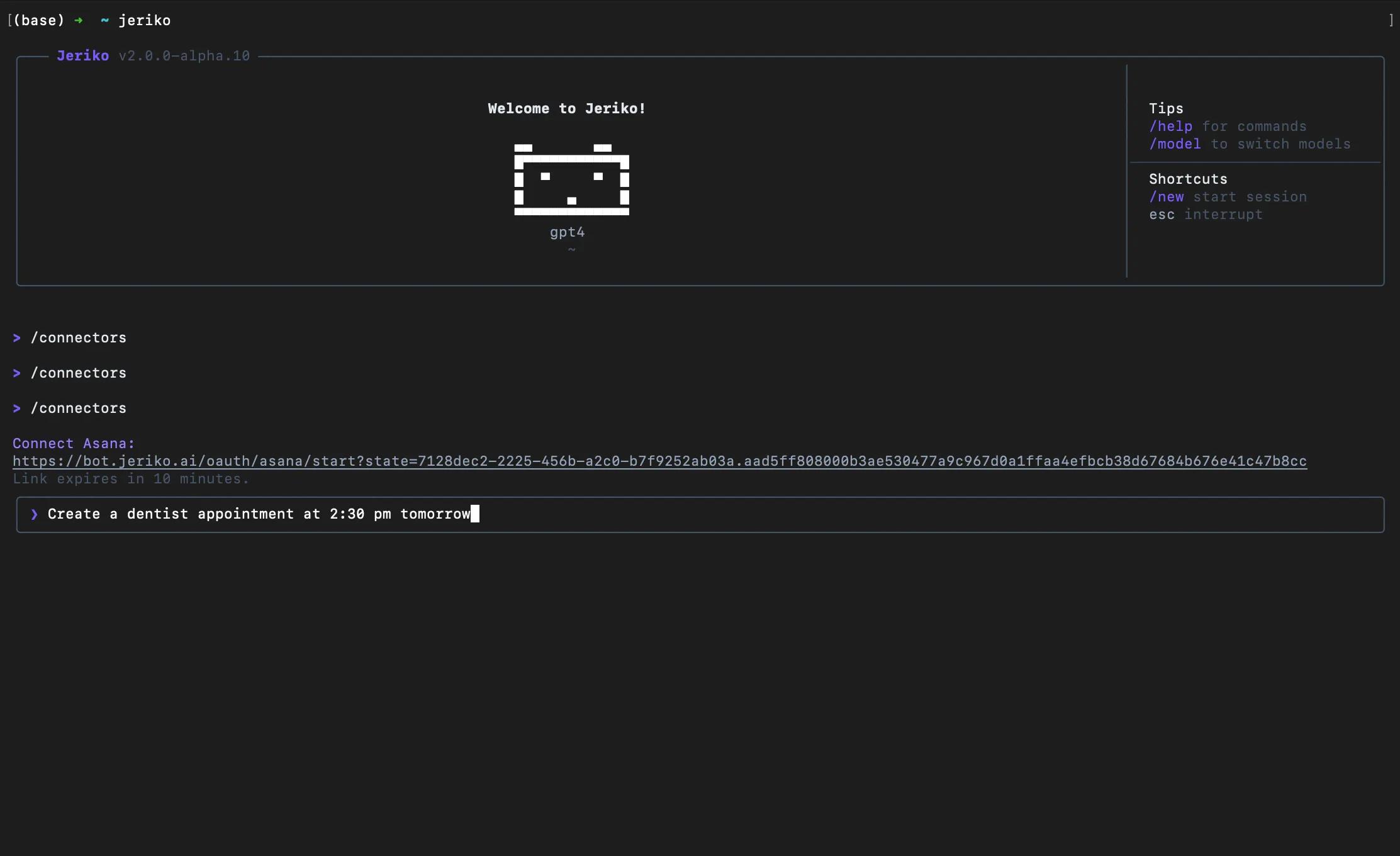Click the second /connectors command line

[x=78, y=373]
